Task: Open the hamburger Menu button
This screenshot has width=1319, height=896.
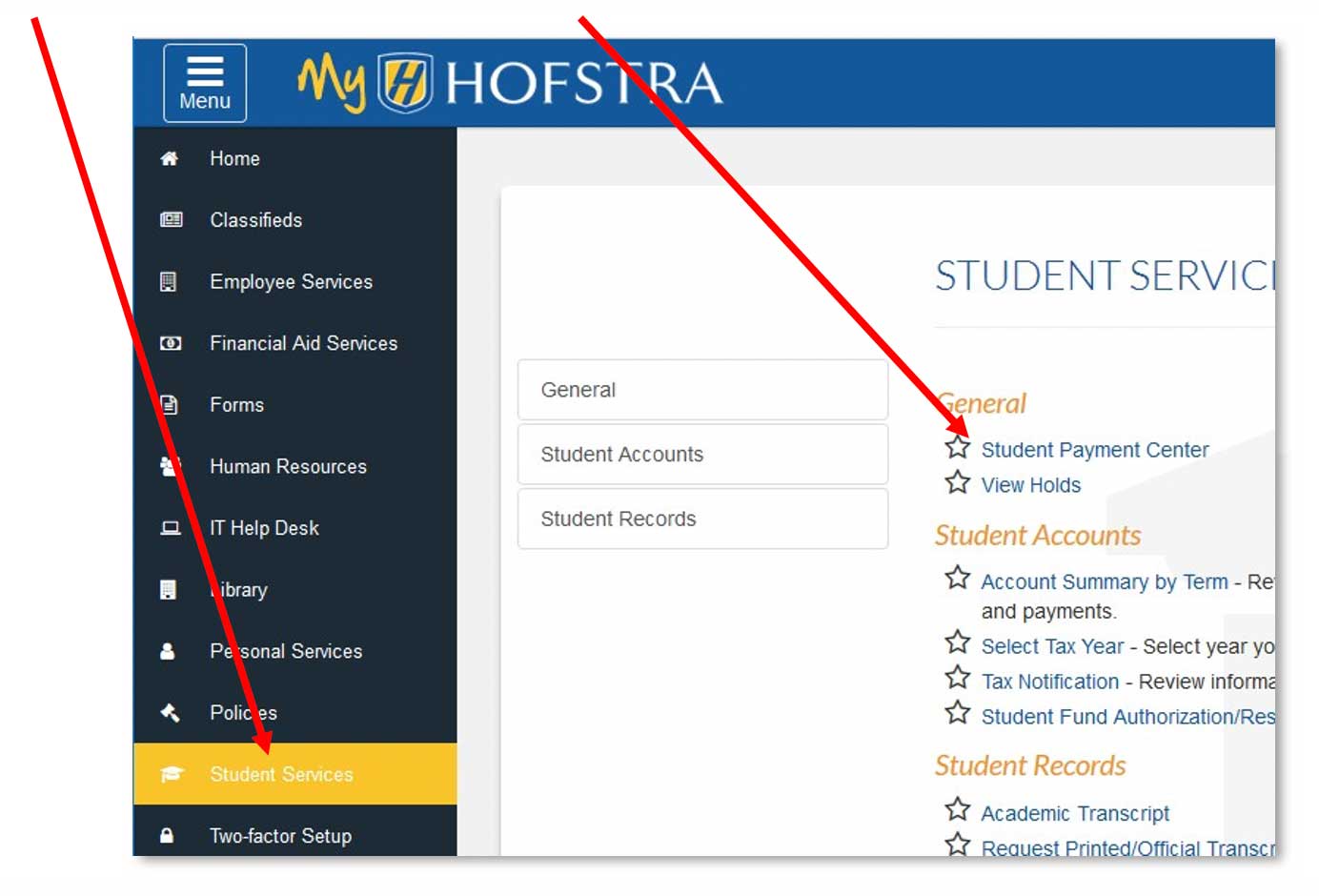Action: [x=204, y=83]
